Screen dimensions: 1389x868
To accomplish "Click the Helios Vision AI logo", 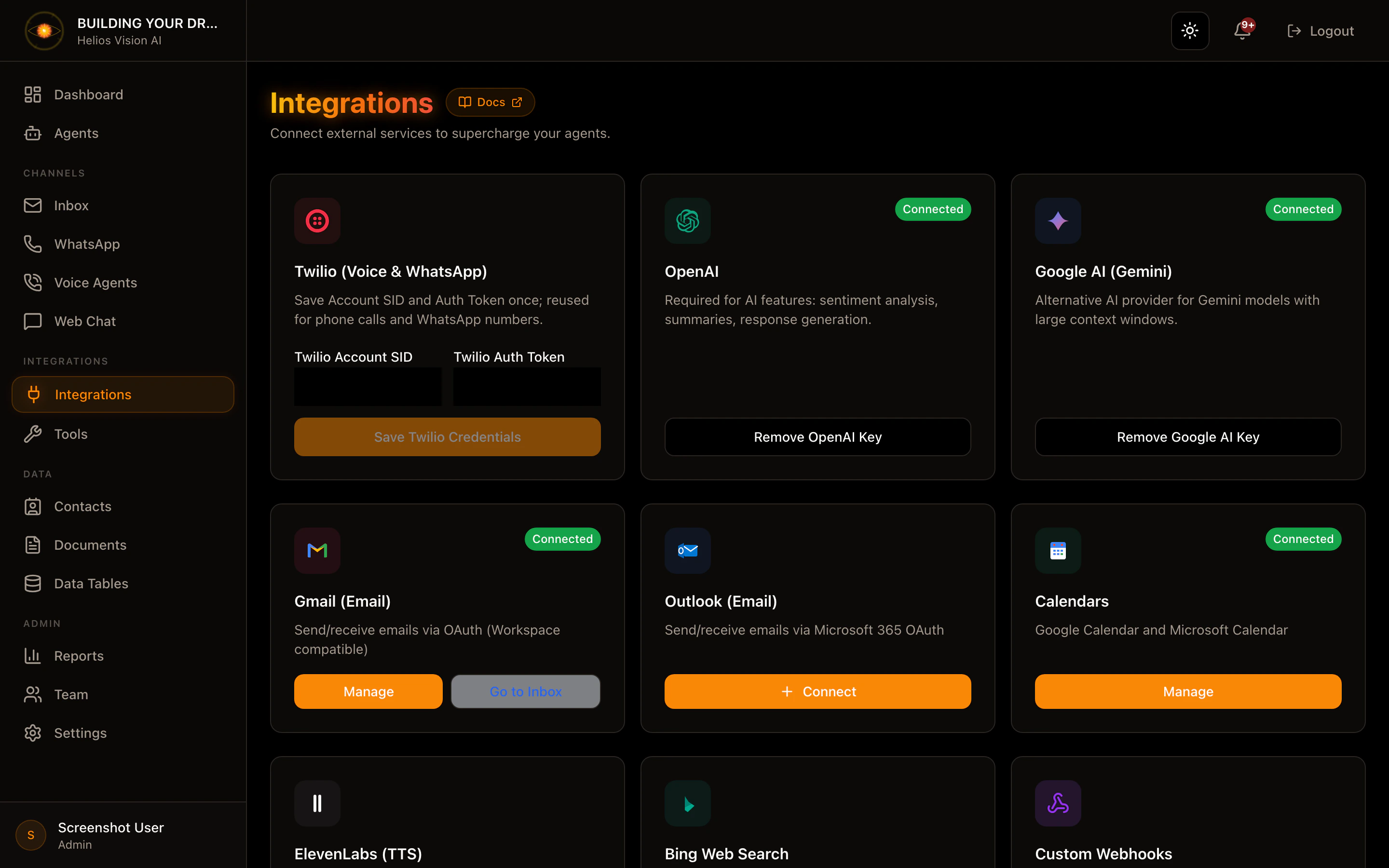I will 43,30.
